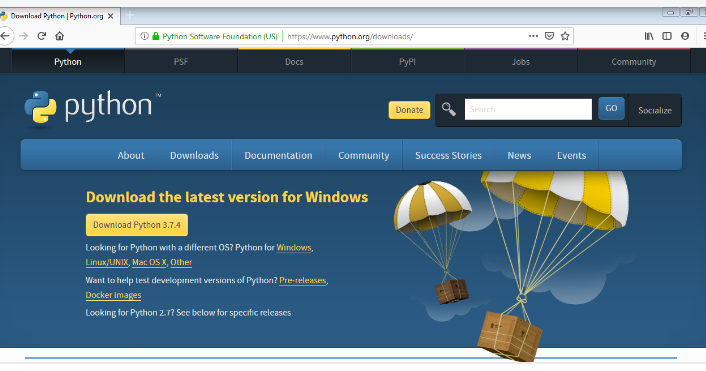
Task: Open the Windows download link
Action: click(294, 248)
